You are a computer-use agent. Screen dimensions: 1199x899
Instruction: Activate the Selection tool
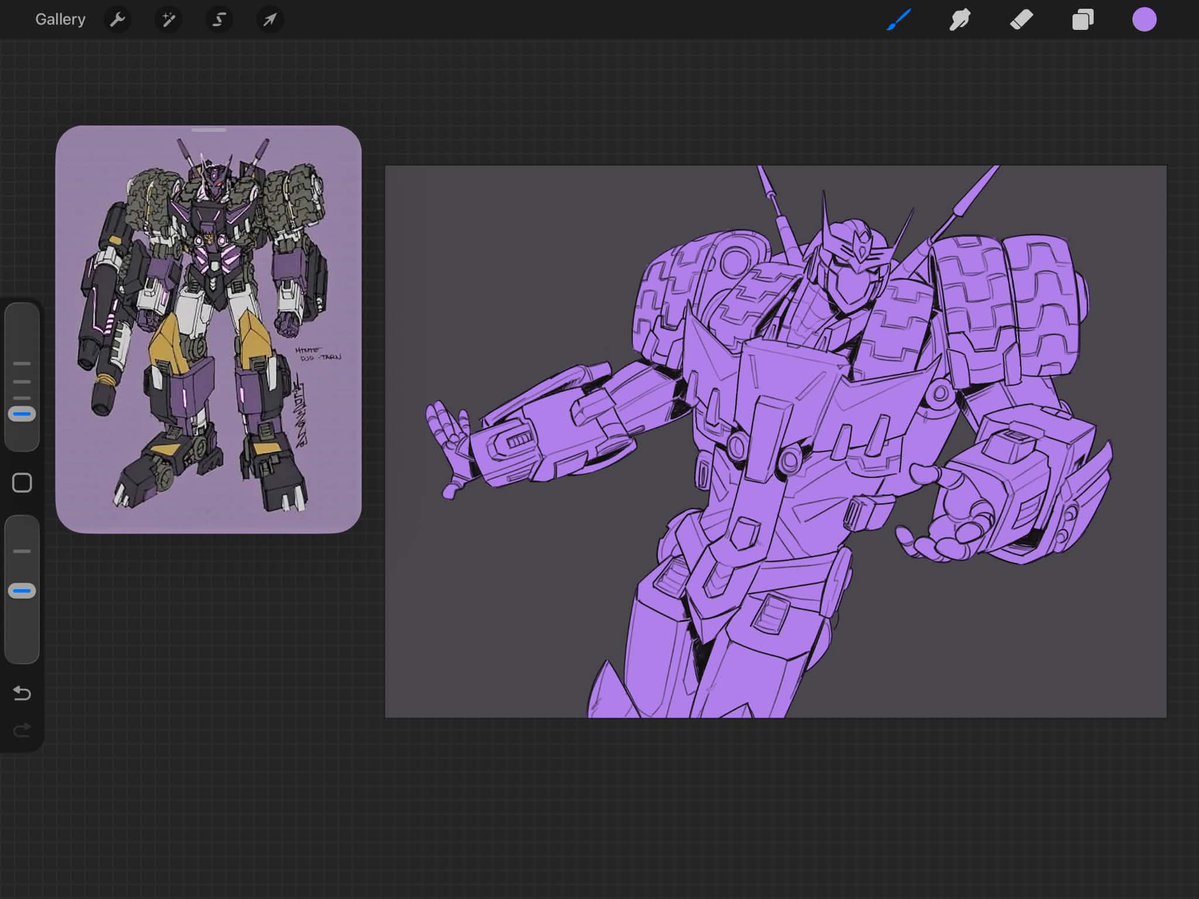coord(219,19)
